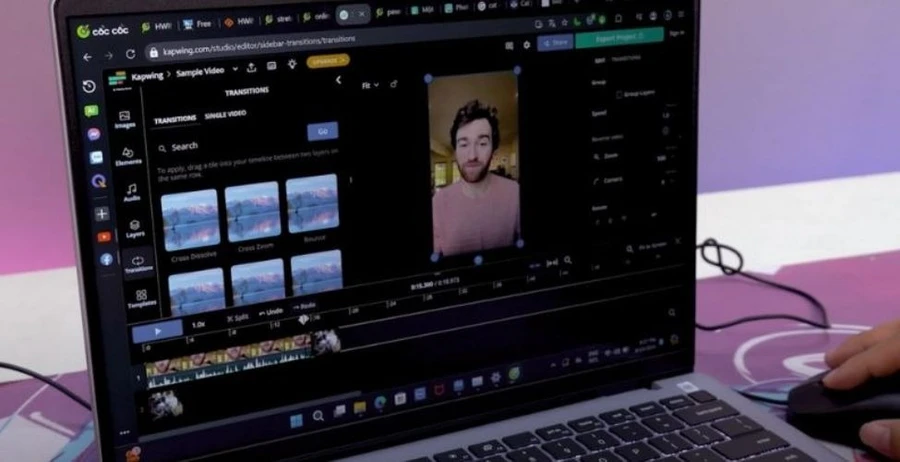This screenshot has width=900, height=462.
Task: Open Zalo in the browser sidebar
Action: (x=96, y=157)
